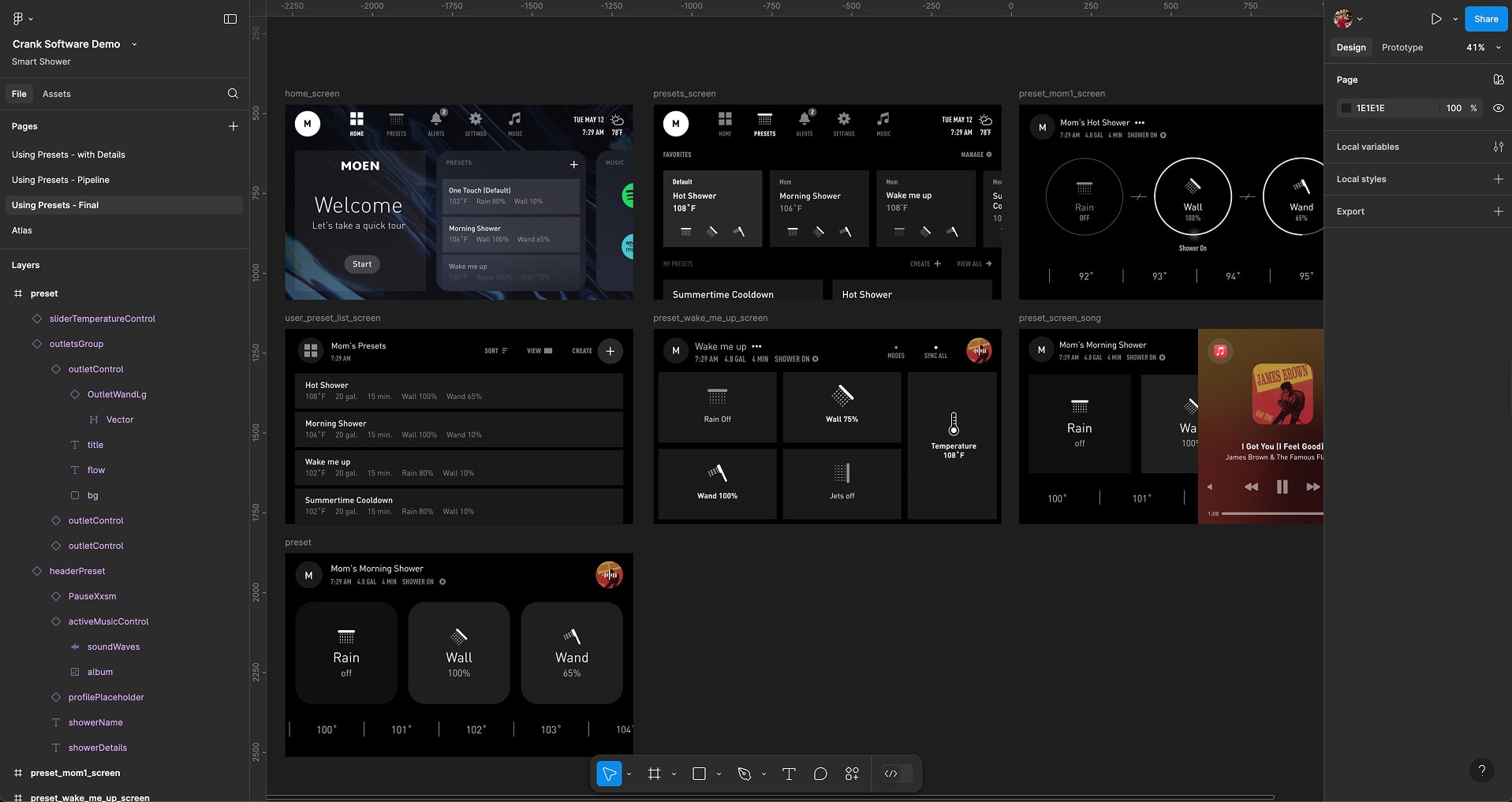Click the bg rectangle layer icon

tap(75, 495)
